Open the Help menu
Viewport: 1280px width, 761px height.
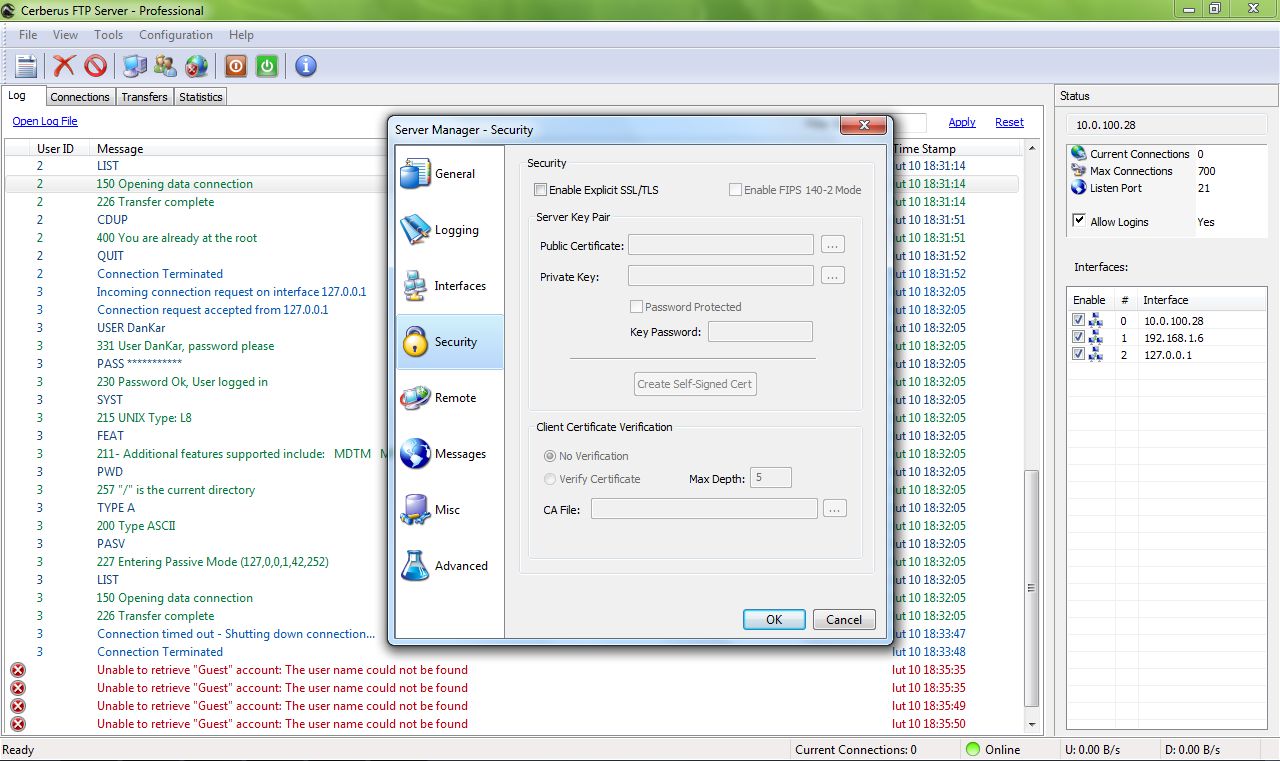(x=241, y=35)
